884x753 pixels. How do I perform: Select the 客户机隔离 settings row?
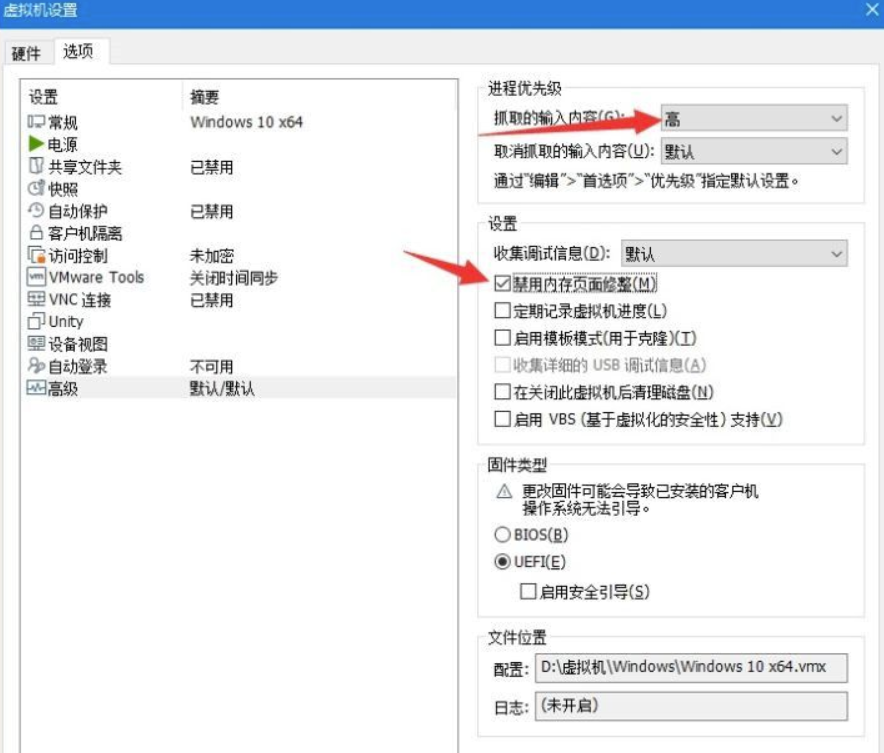[x=240, y=233]
